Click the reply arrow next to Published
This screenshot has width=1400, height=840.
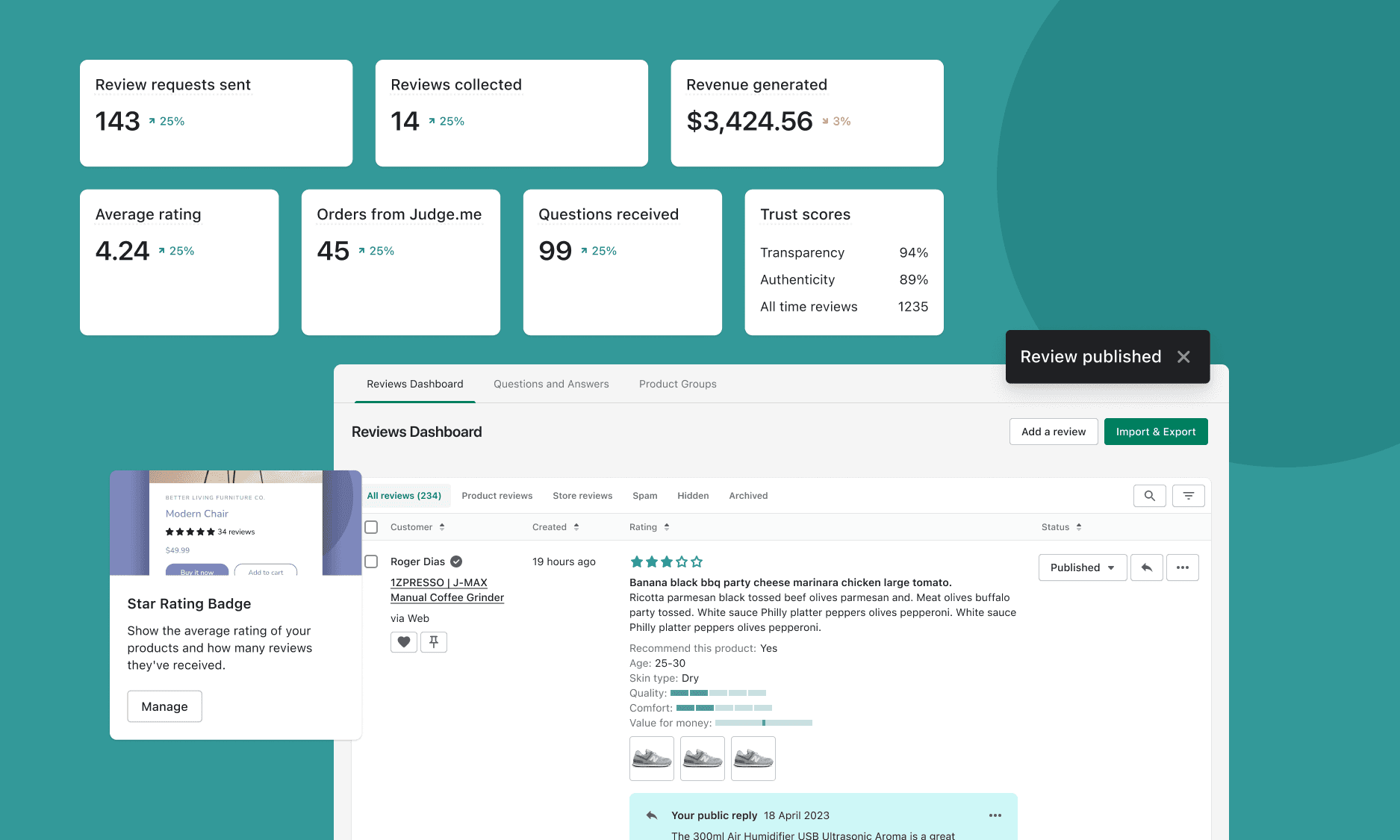click(x=1146, y=567)
